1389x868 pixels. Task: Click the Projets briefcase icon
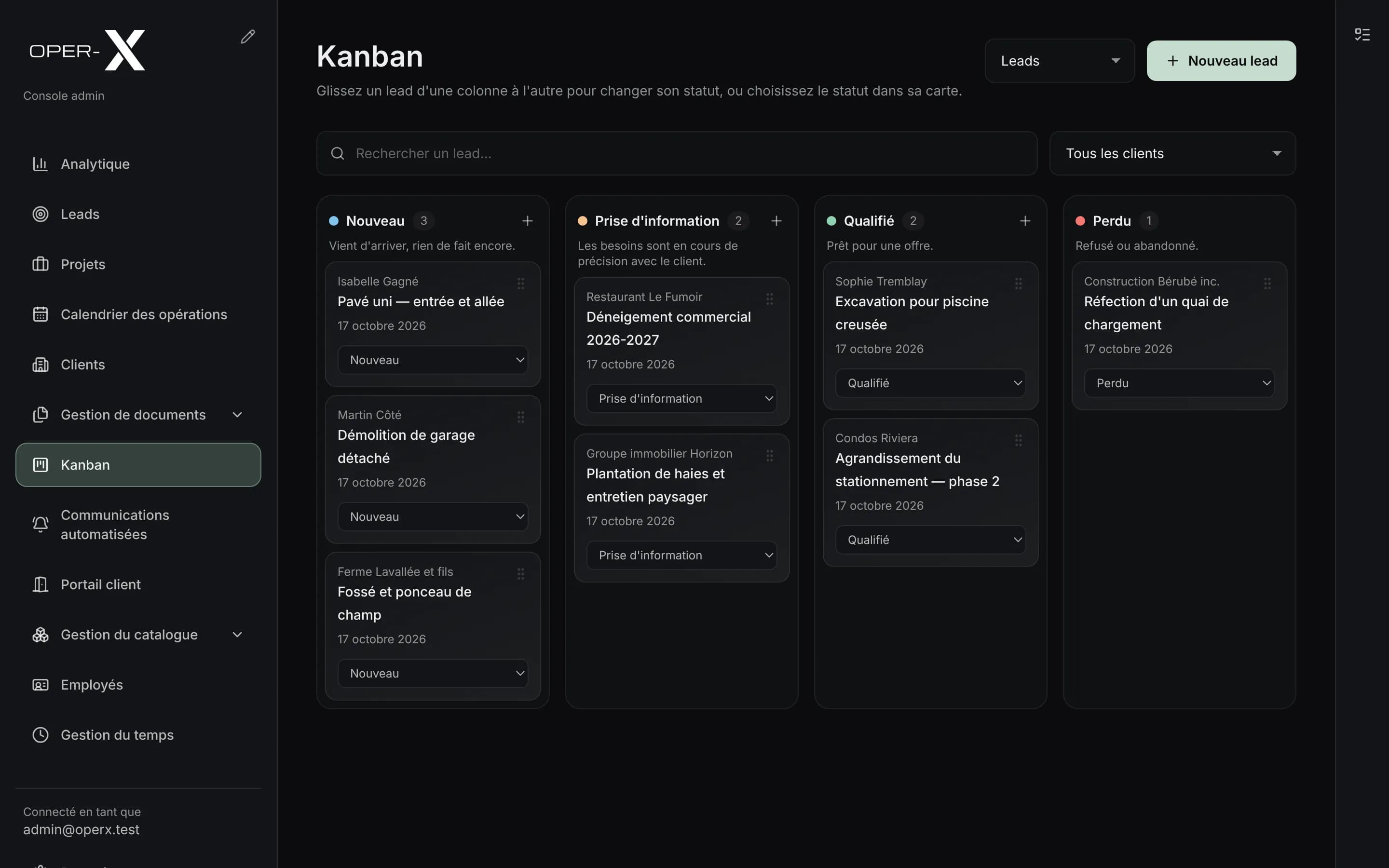pos(40,264)
